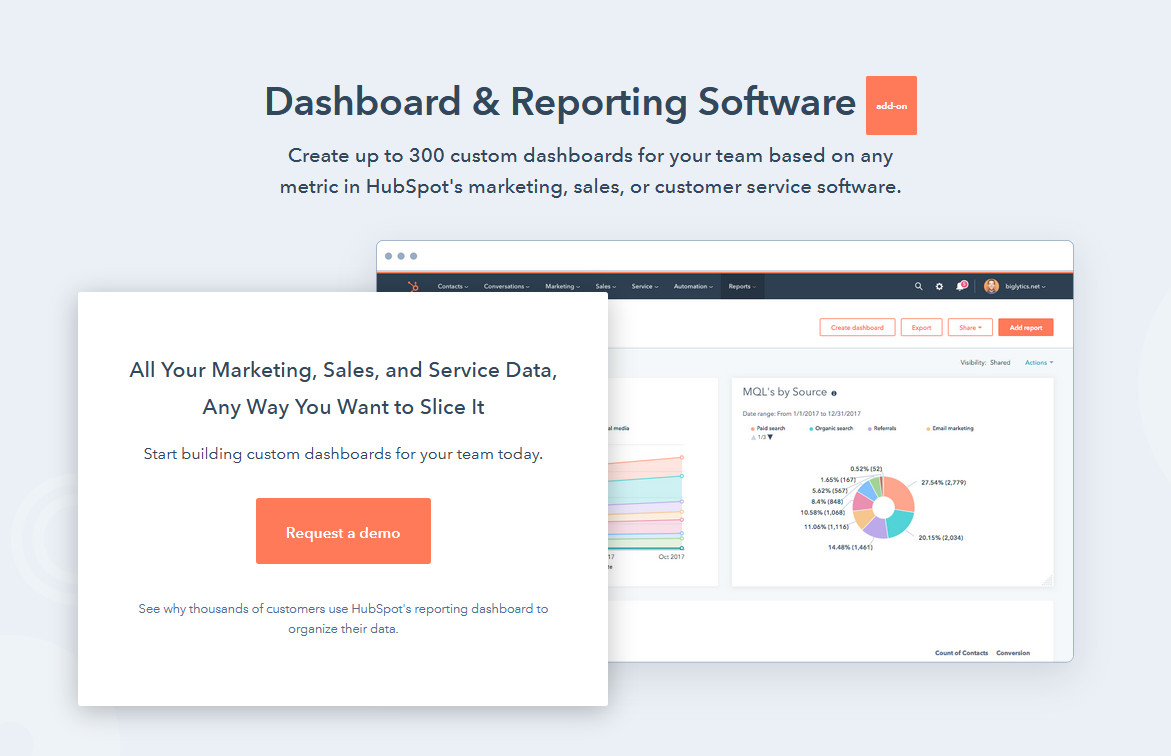
Task: Open the Automation menu
Action: point(693,286)
